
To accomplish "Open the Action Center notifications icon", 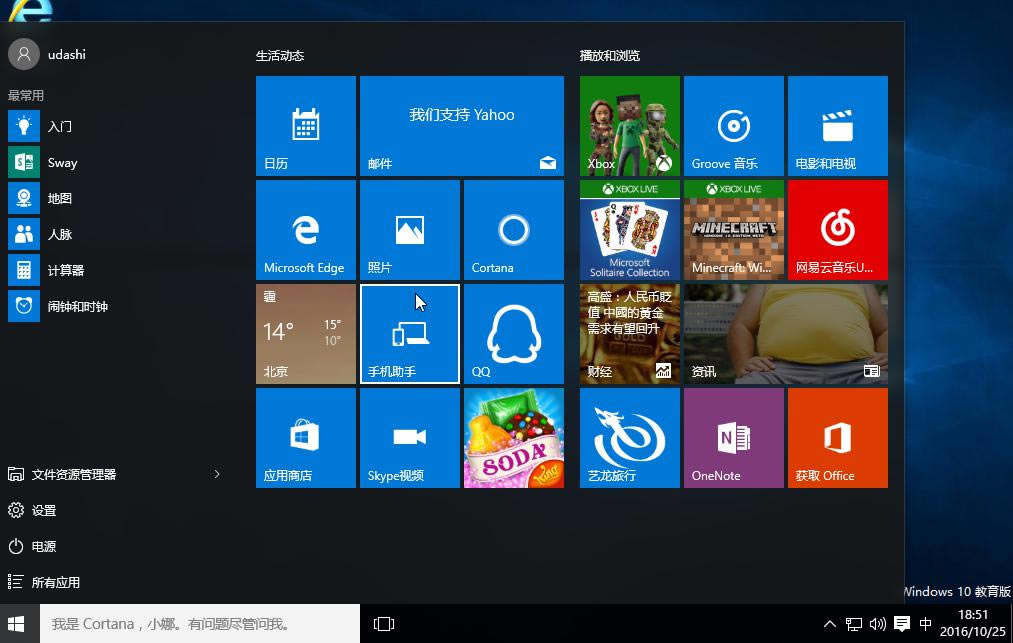I will point(902,624).
